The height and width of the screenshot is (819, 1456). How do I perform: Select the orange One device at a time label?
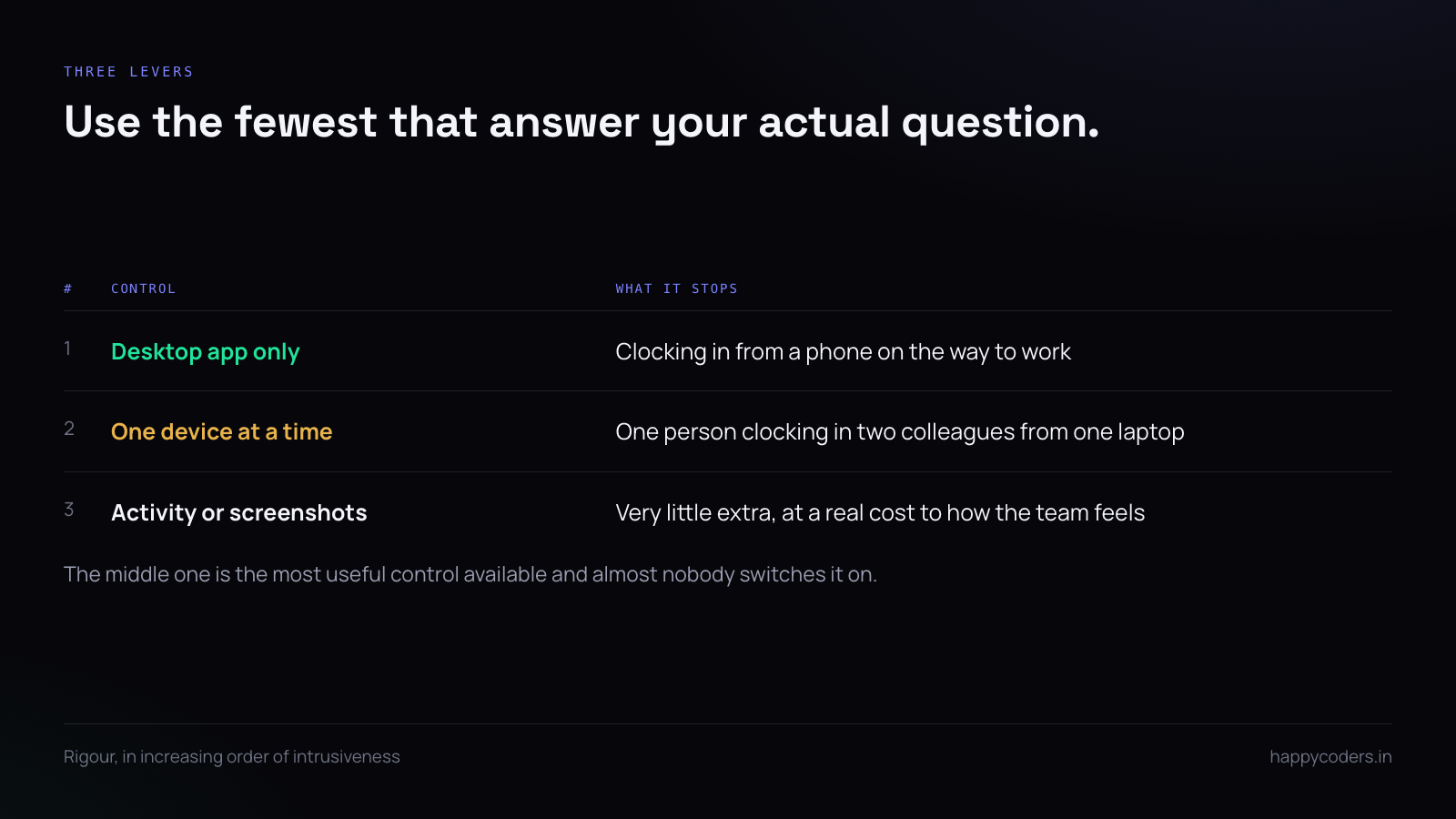click(221, 432)
